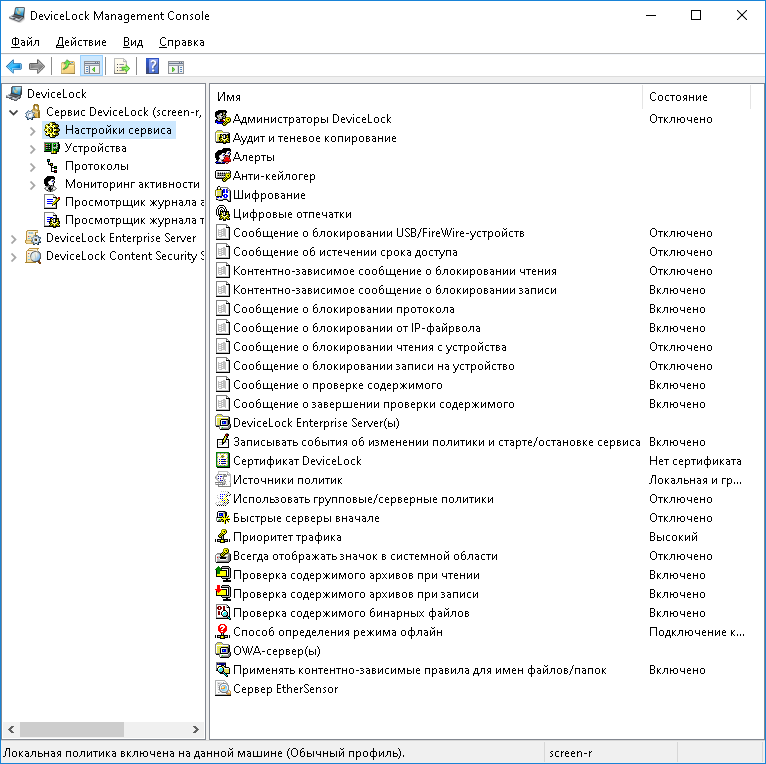The width and height of the screenshot is (766, 764).
Task: Click the Администраторы DeviceLock icon
Action: [223, 118]
